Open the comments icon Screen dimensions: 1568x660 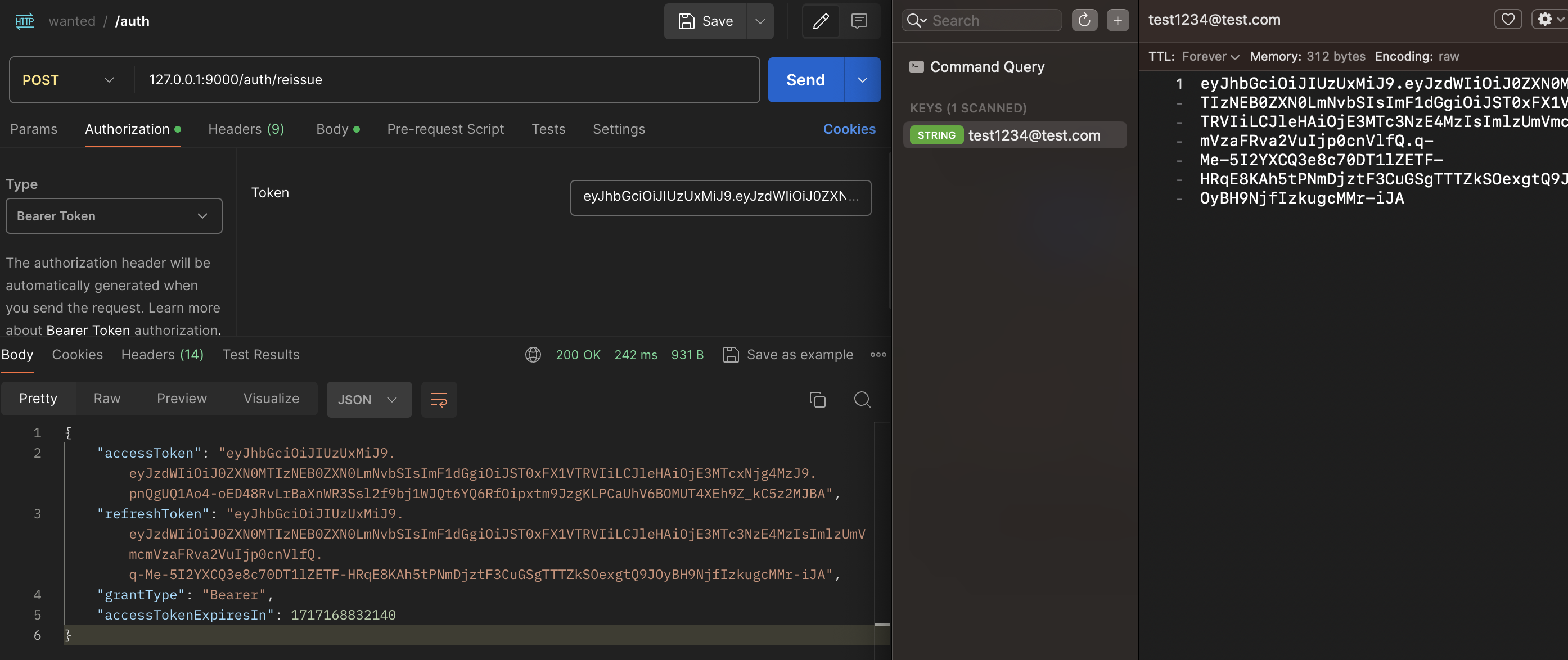point(859,21)
